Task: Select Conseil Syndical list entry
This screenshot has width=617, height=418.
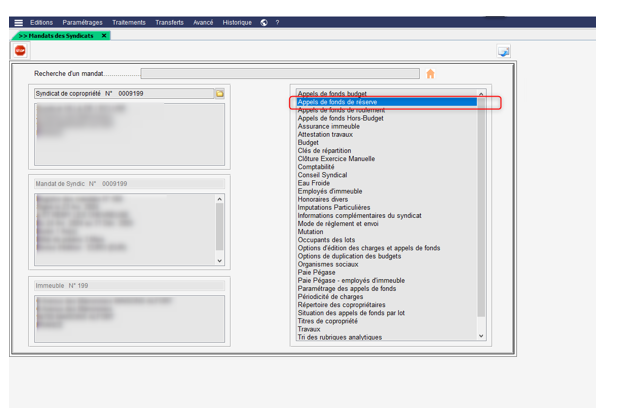Action: click(323, 175)
